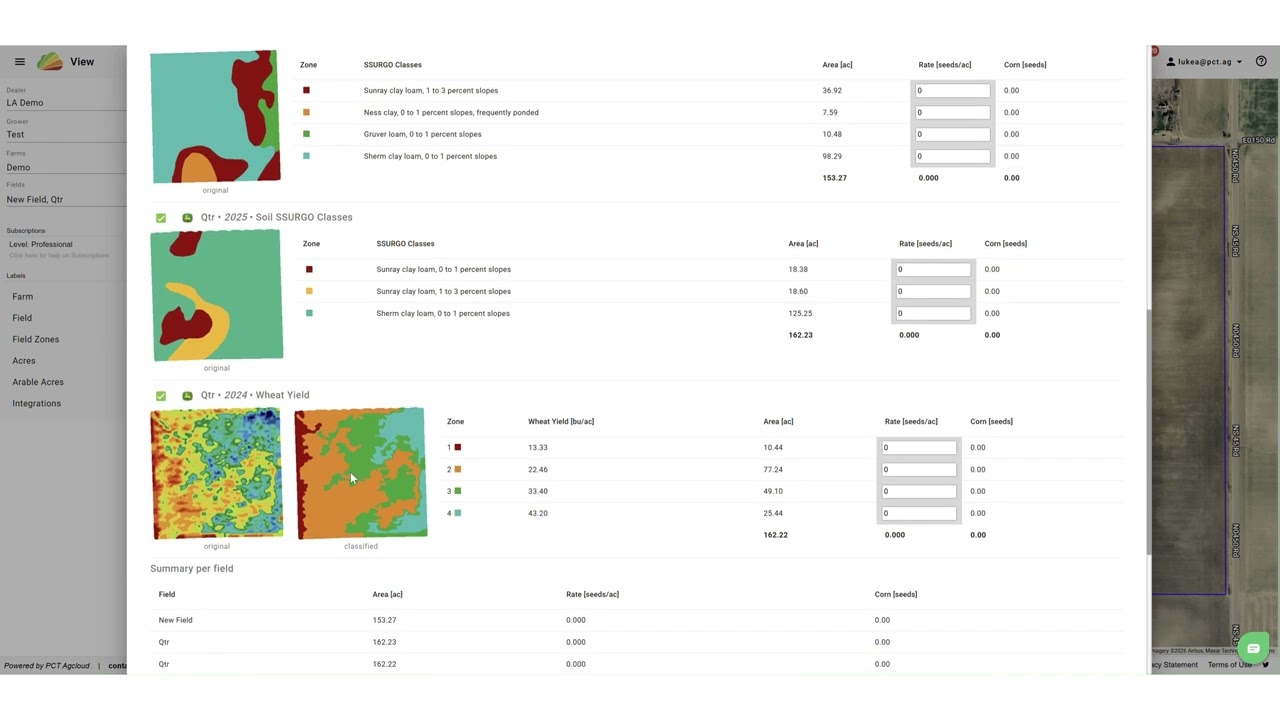Select the Acres label option
Viewport: 1280px width, 720px height.
[x=23, y=361]
